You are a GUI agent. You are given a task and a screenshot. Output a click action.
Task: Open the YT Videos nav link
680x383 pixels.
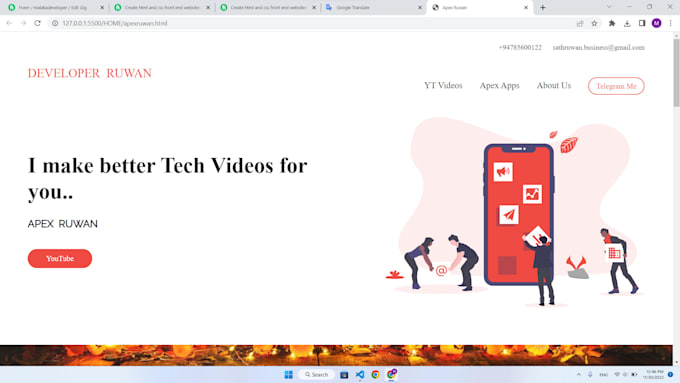(443, 85)
